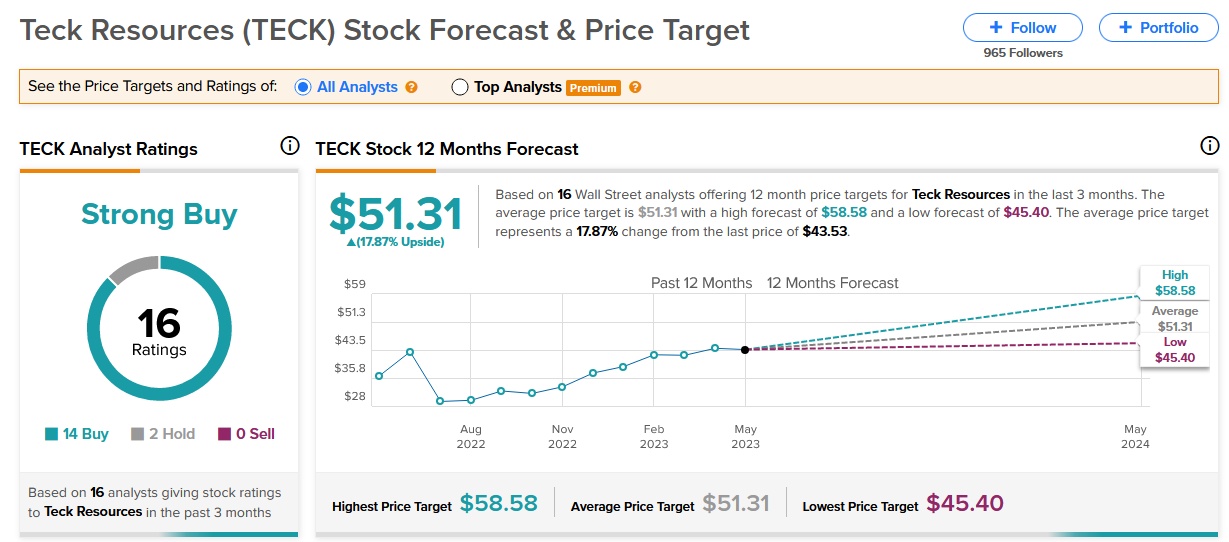
Task: Click May 2023 black data point on chart
Action: coord(745,350)
